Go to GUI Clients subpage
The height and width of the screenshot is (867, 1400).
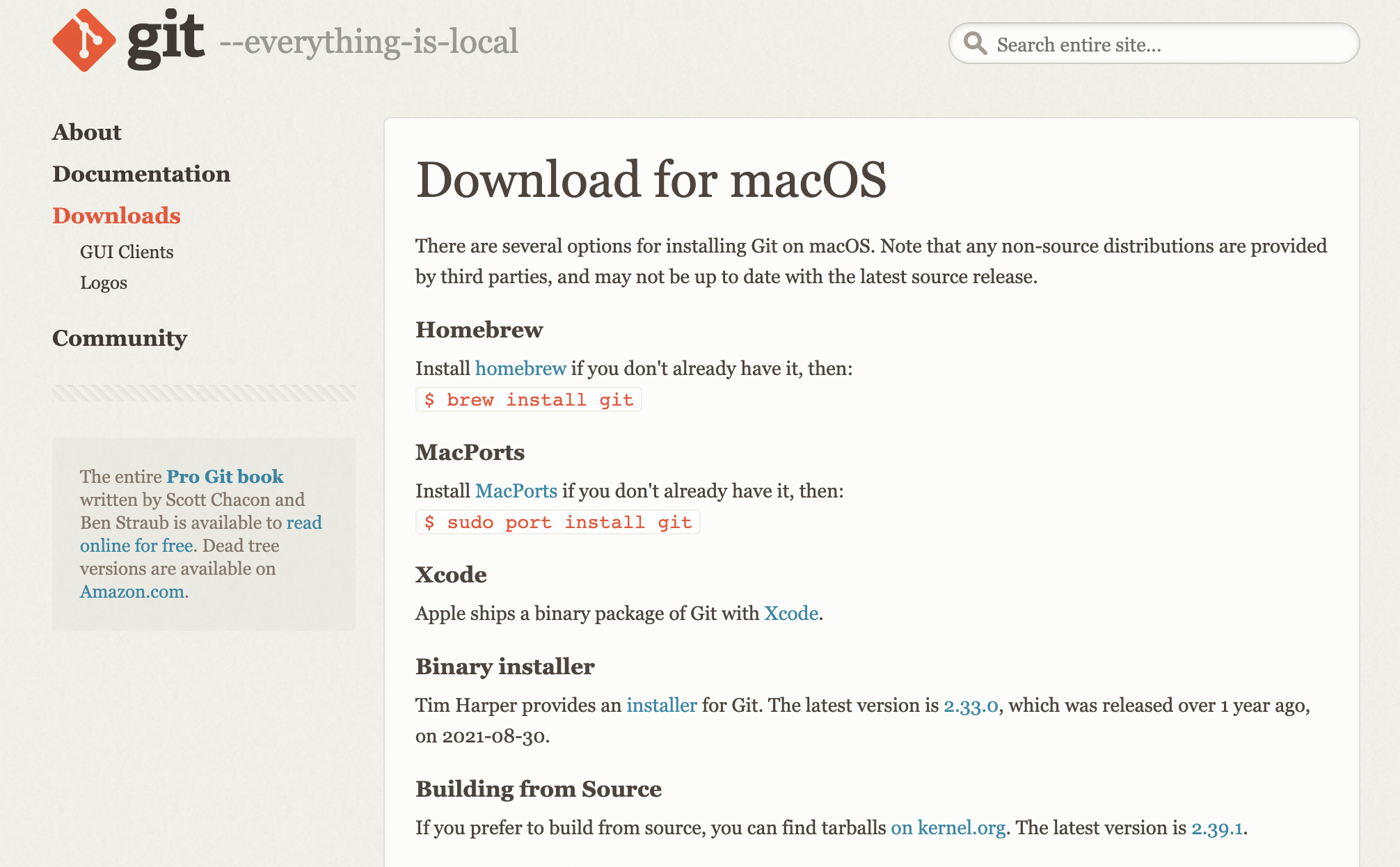(x=126, y=252)
